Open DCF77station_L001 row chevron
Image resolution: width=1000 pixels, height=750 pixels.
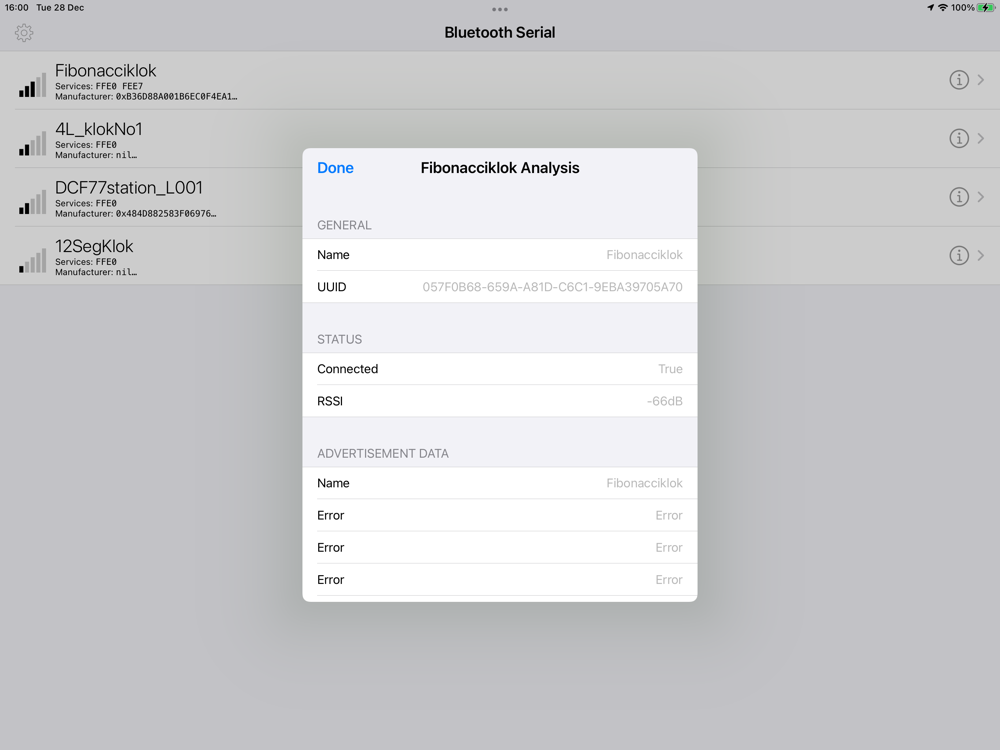pos(981,197)
